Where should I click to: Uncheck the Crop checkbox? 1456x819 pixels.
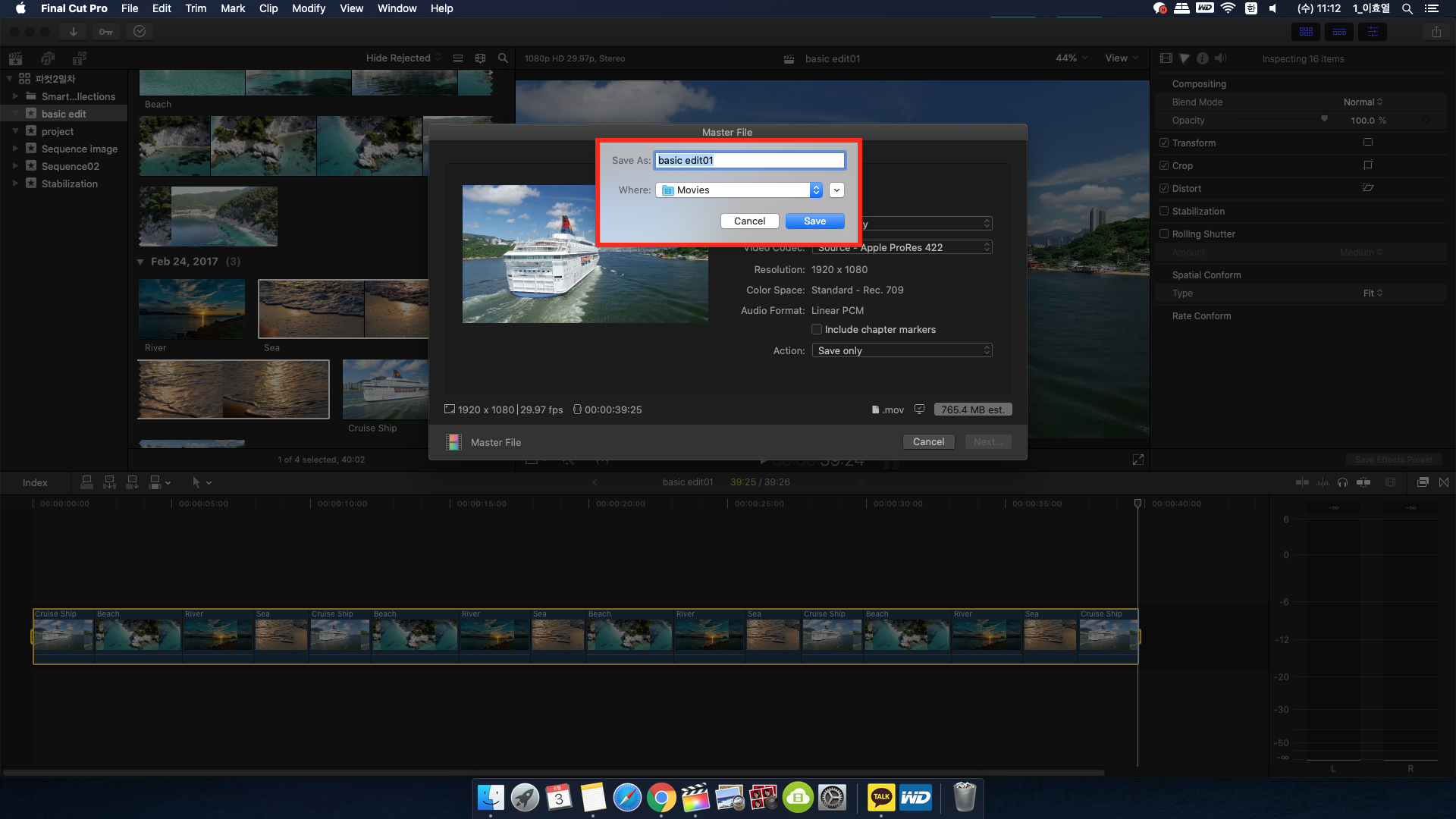point(1164,166)
